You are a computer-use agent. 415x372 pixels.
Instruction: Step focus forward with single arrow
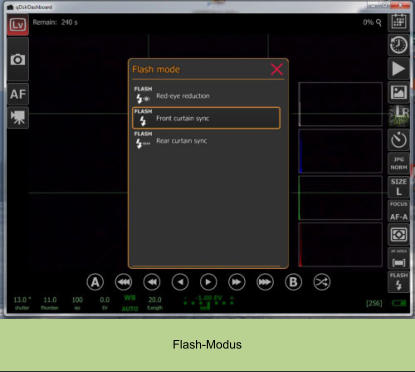208,282
